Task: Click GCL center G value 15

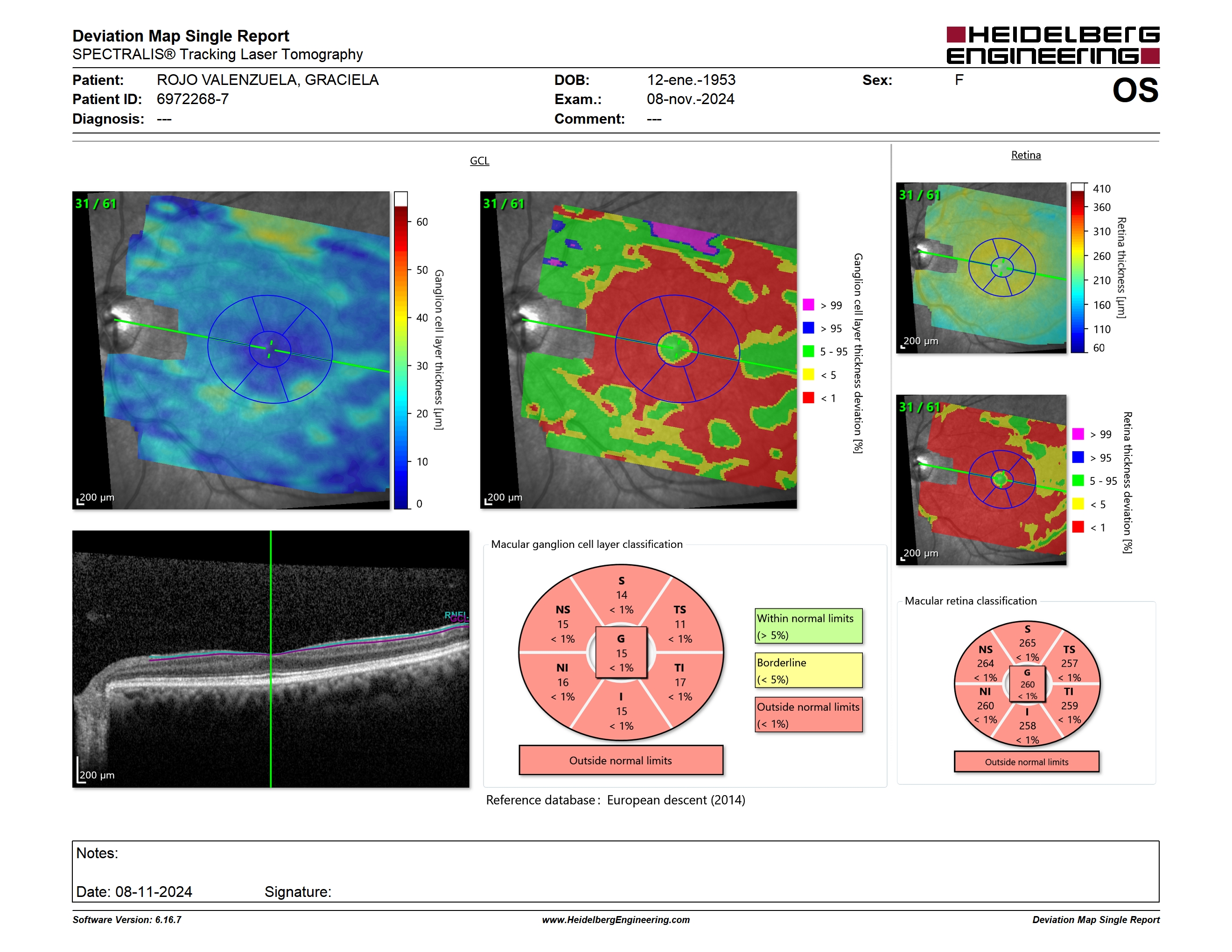Action: pyautogui.click(x=621, y=653)
